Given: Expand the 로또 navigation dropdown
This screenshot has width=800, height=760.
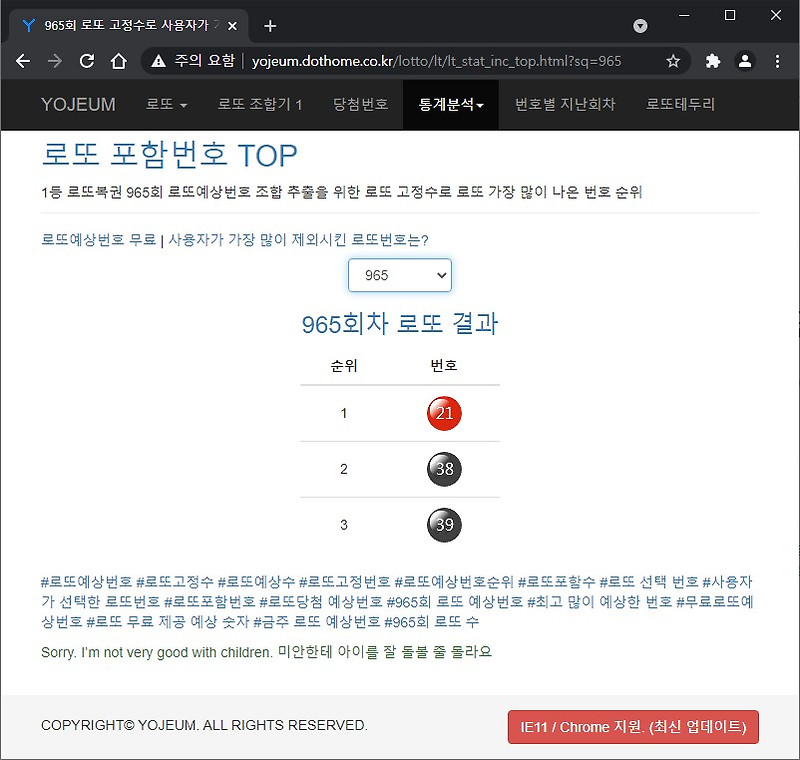Looking at the screenshot, I should [x=167, y=105].
